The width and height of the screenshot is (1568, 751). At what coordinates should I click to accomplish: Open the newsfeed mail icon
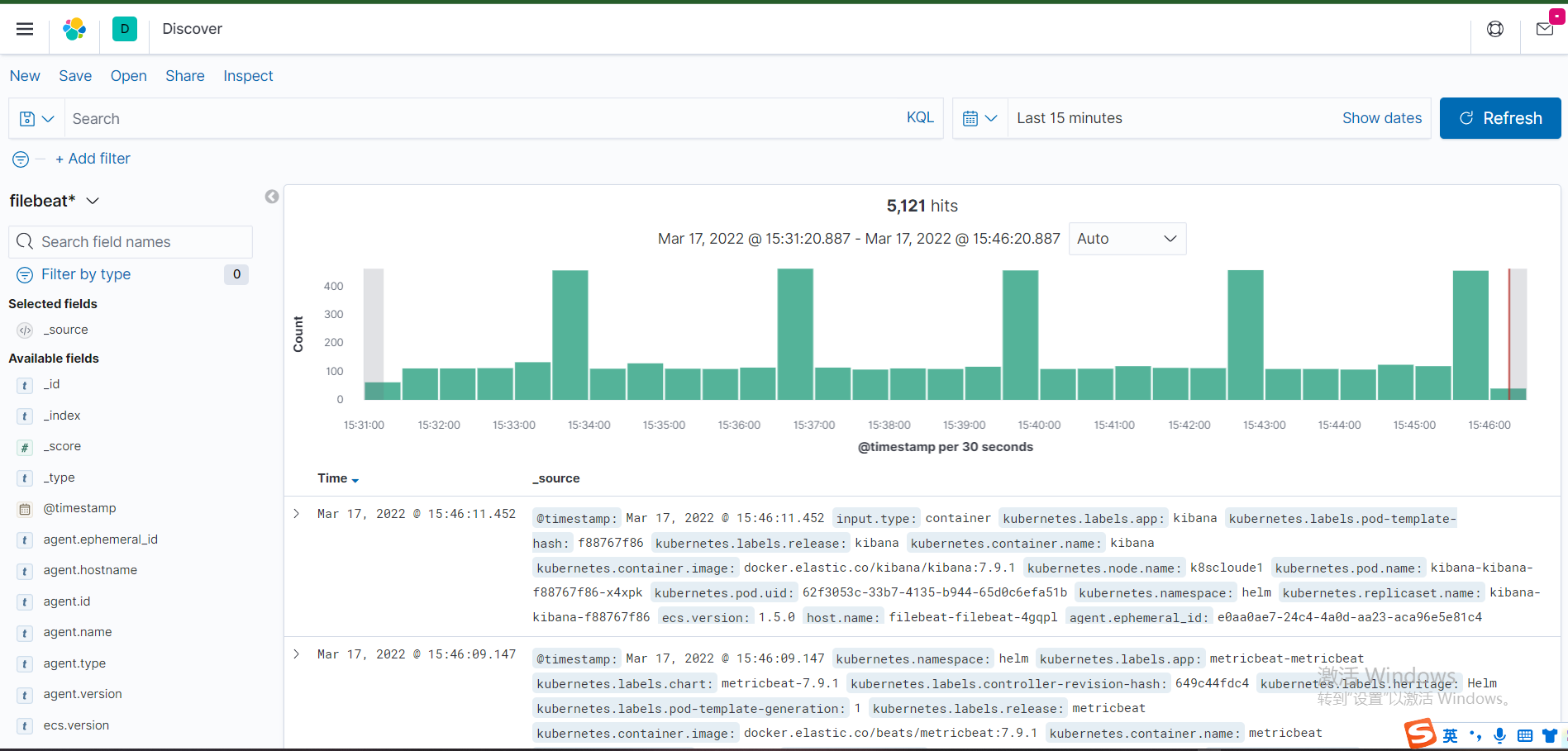(x=1545, y=29)
